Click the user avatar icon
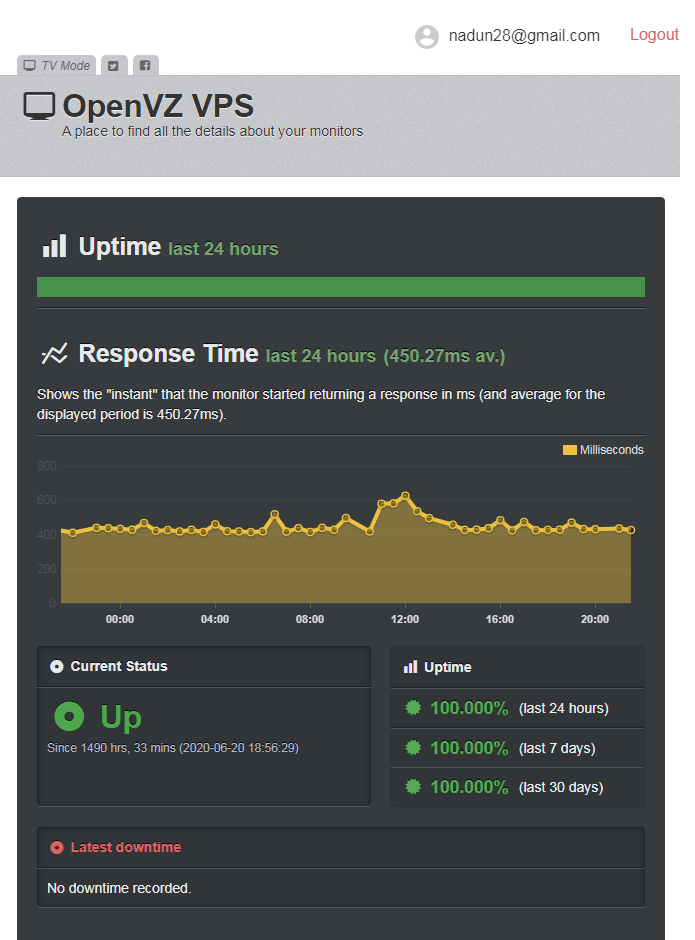This screenshot has width=695, height=940. pos(427,37)
